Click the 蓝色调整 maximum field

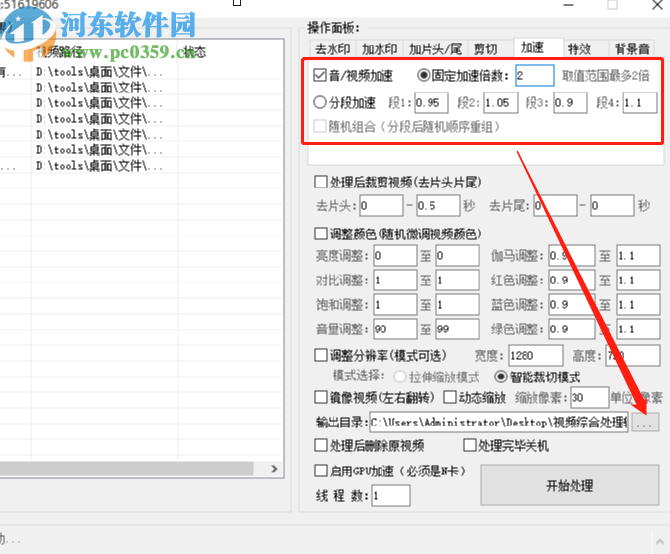[x=638, y=305]
